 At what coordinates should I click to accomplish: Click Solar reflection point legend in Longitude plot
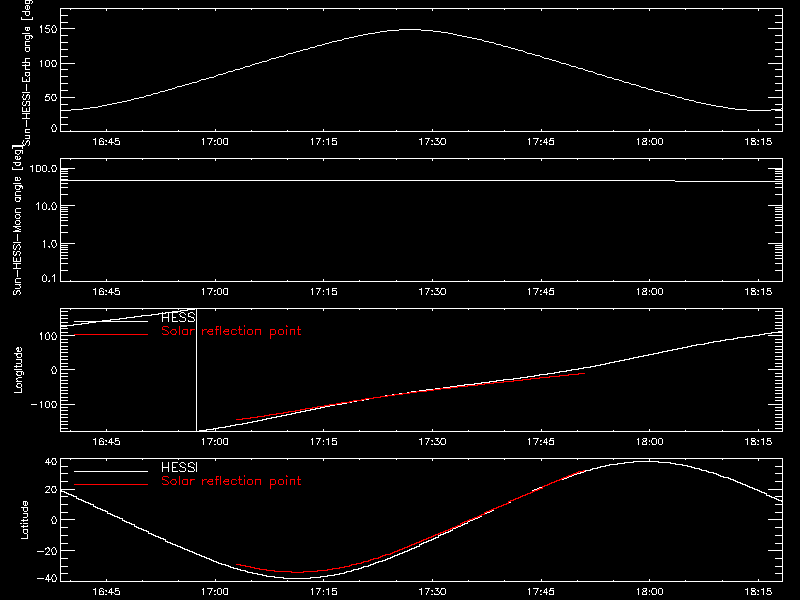(231, 331)
